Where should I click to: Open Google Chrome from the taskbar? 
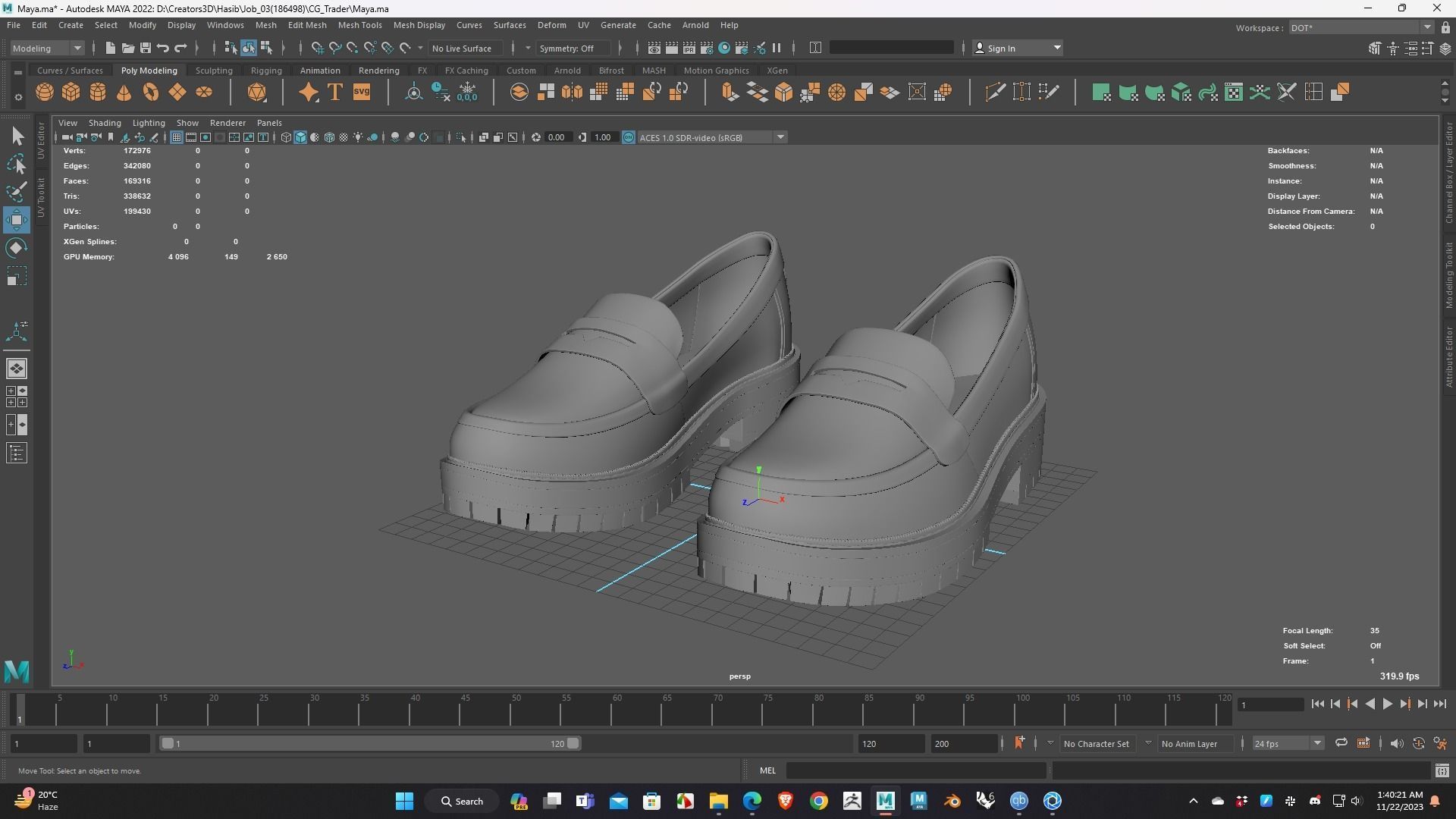819,801
